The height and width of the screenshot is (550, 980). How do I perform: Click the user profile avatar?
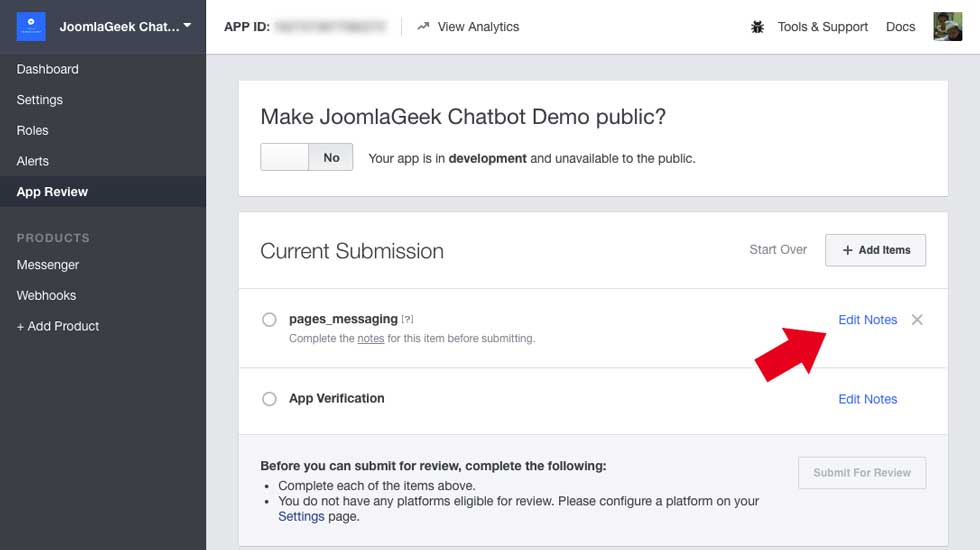pos(948,26)
